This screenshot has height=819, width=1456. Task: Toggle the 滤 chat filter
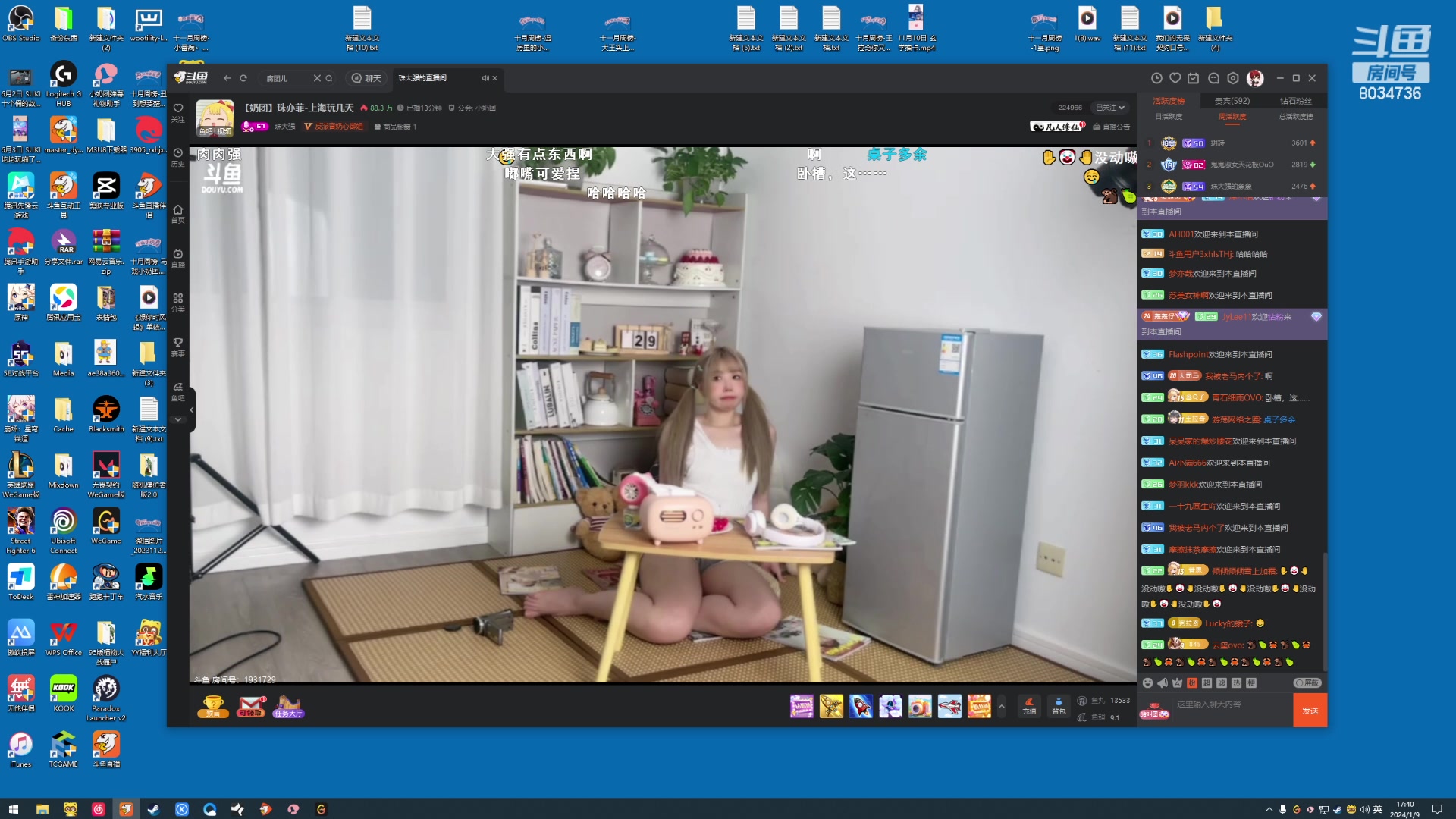click(x=1222, y=683)
